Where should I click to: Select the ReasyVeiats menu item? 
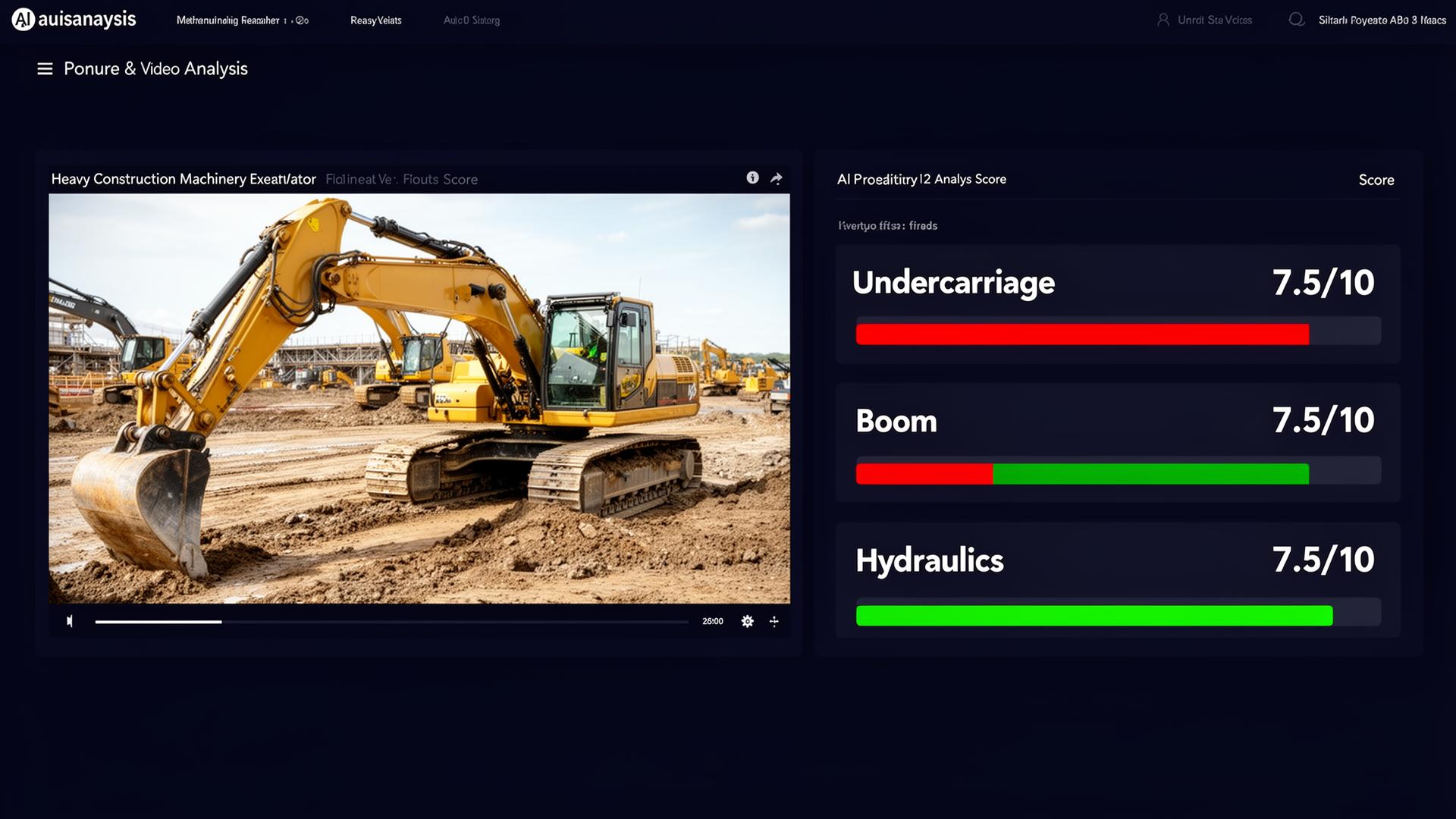tap(375, 20)
